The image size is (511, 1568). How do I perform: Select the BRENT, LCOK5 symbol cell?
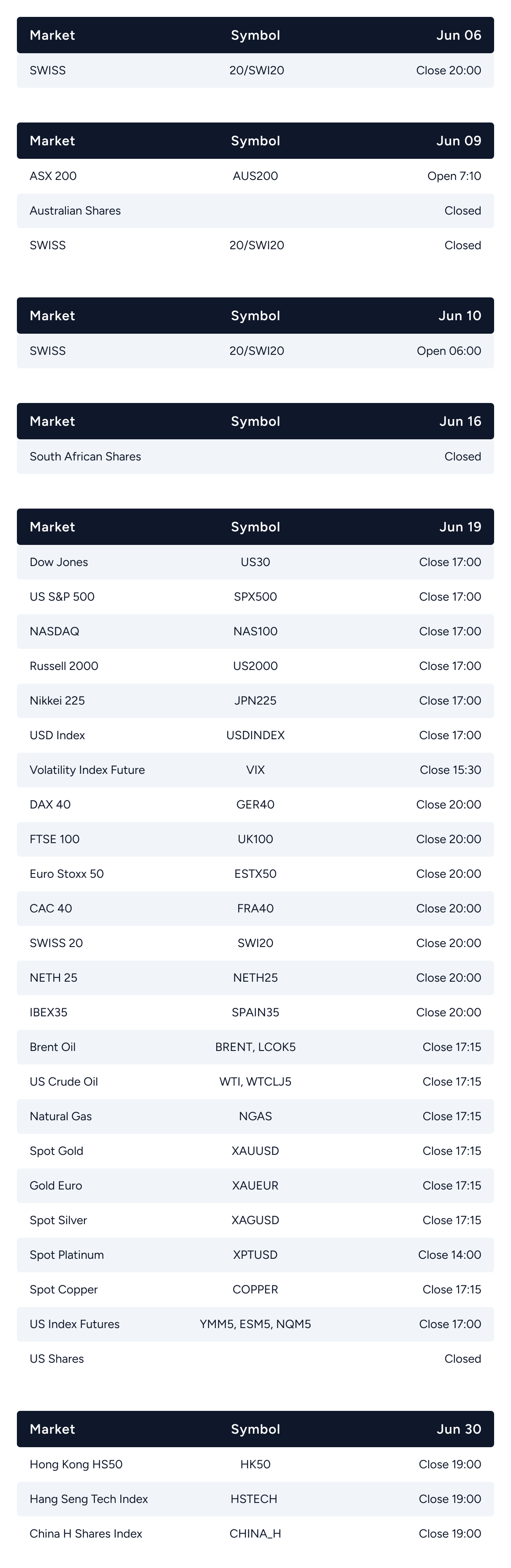[x=255, y=1047]
